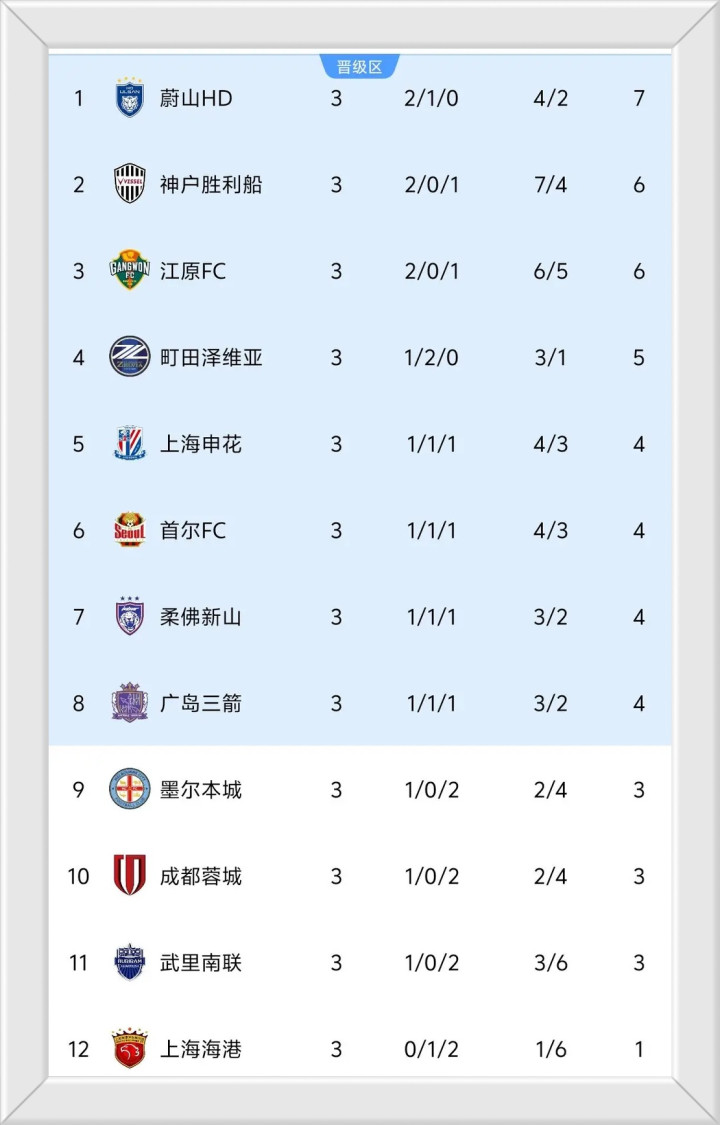Select the 江原FC team badge
The width and height of the screenshot is (720, 1125).
[x=129, y=271]
